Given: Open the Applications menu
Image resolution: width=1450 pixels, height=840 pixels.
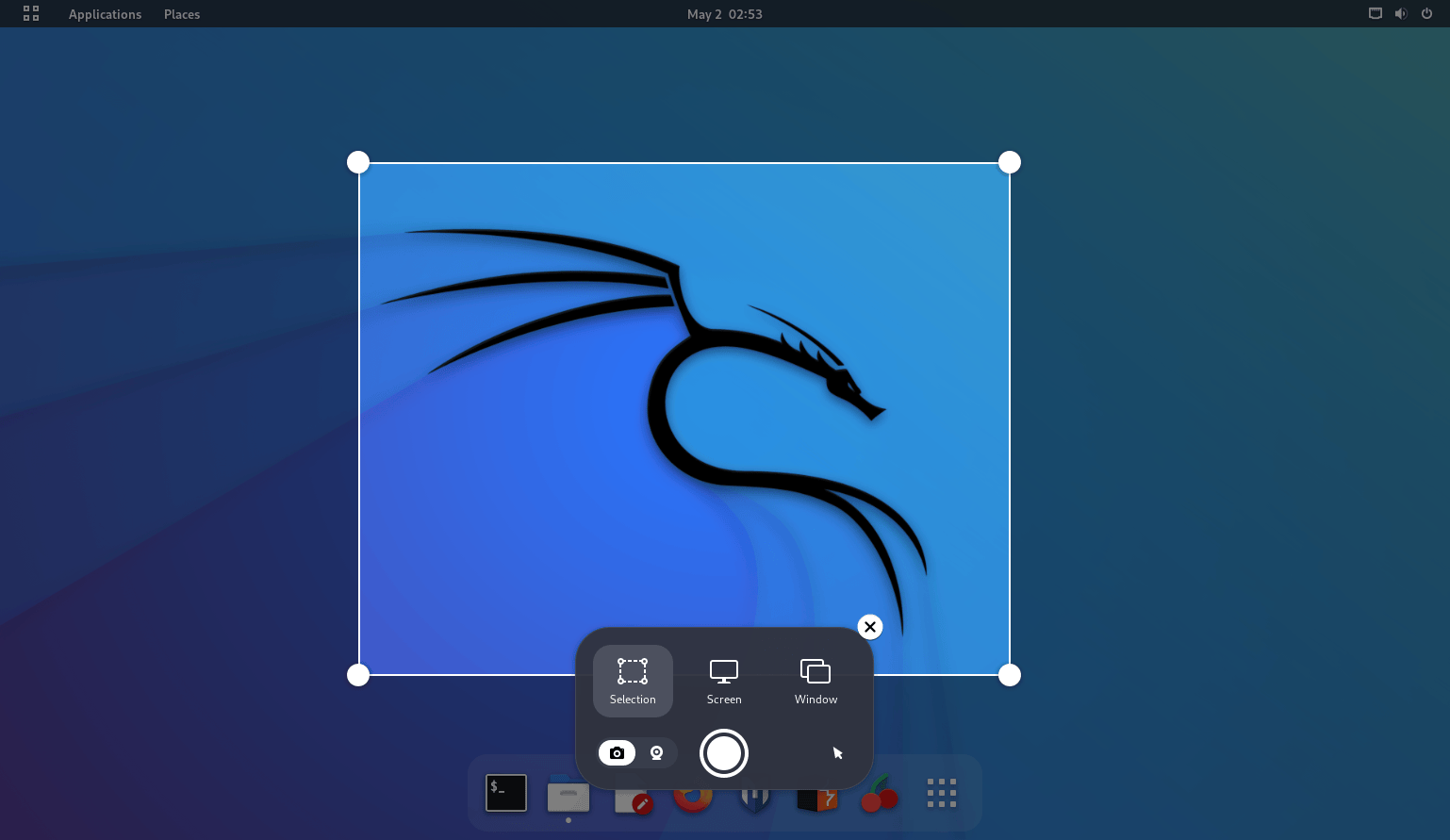Looking at the screenshot, I should coord(105,14).
